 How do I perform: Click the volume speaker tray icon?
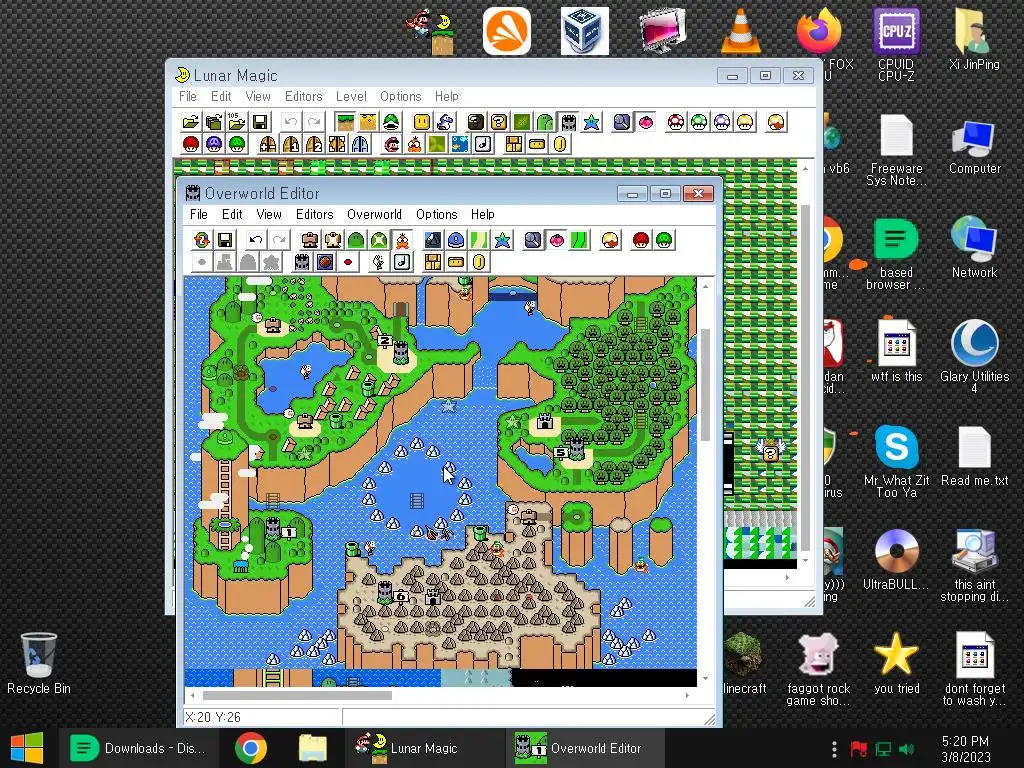click(907, 748)
